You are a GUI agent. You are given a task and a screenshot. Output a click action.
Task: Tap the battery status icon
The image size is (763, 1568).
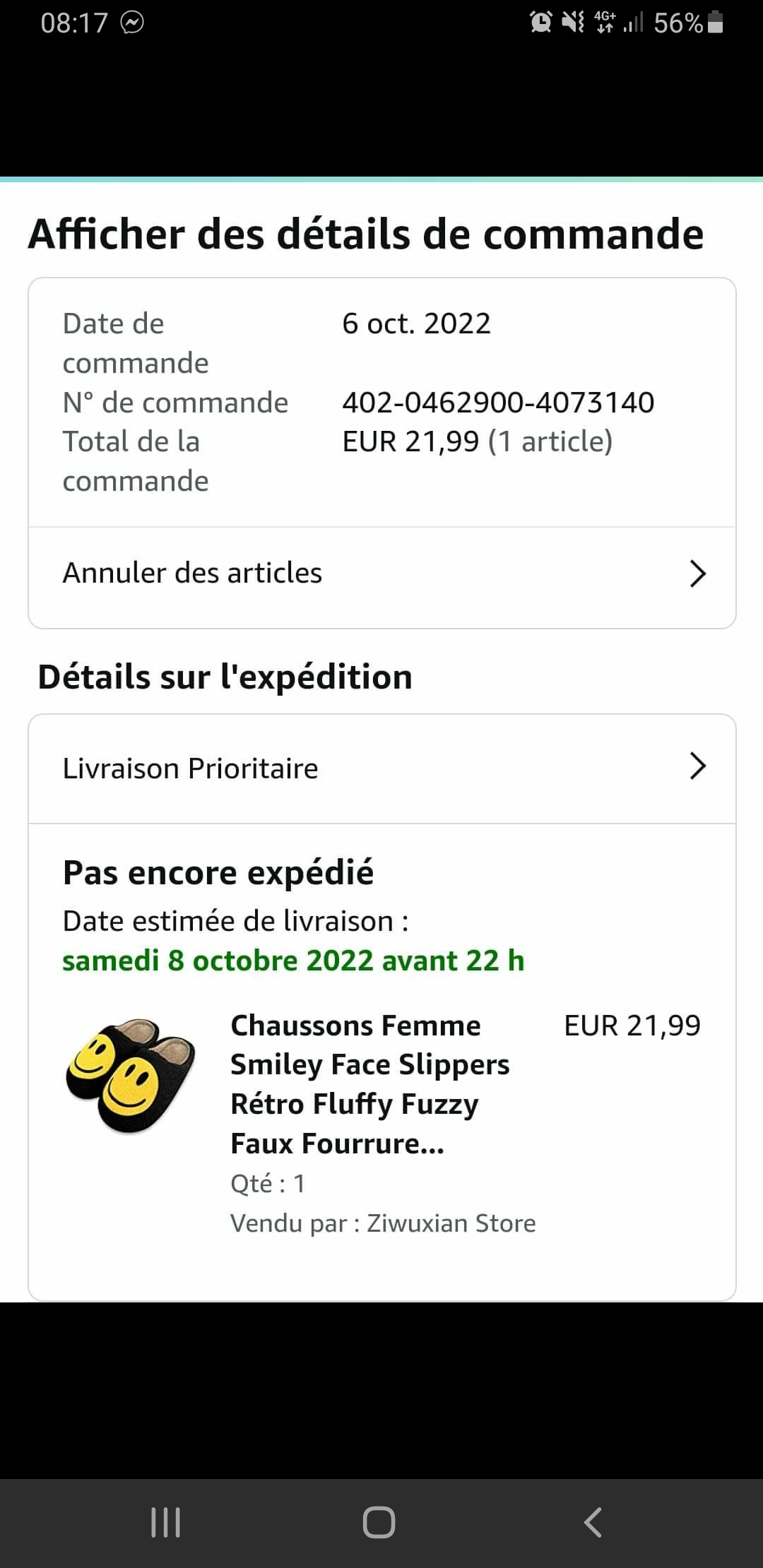(x=715, y=23)
